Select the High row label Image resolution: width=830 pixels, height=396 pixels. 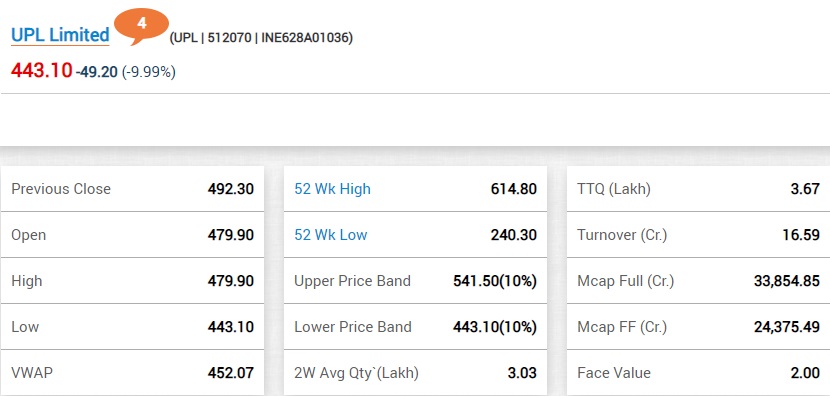tap(26, 281)
